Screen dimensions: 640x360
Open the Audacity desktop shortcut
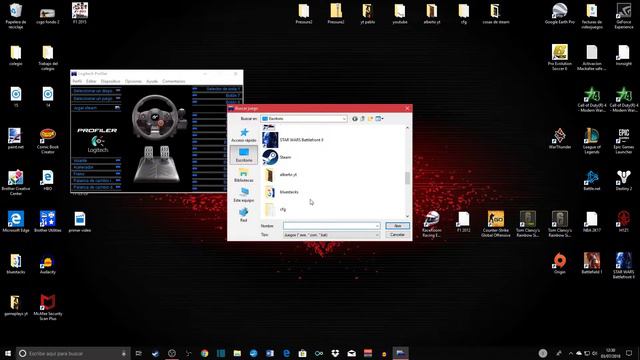point(48,264)
